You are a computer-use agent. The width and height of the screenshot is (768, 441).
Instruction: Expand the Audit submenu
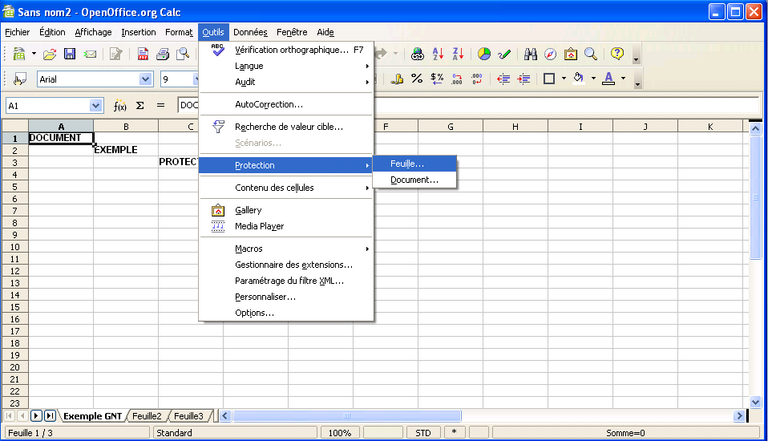click(286, 82)
